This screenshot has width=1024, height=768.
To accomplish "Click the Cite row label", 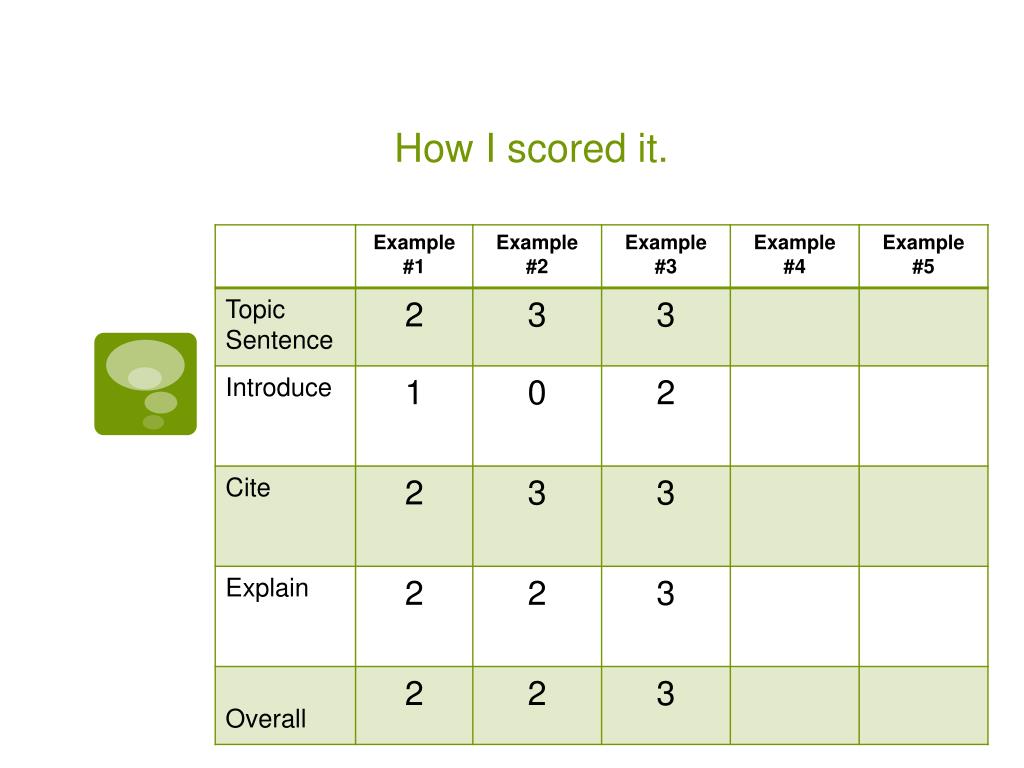I will [248, 488].
